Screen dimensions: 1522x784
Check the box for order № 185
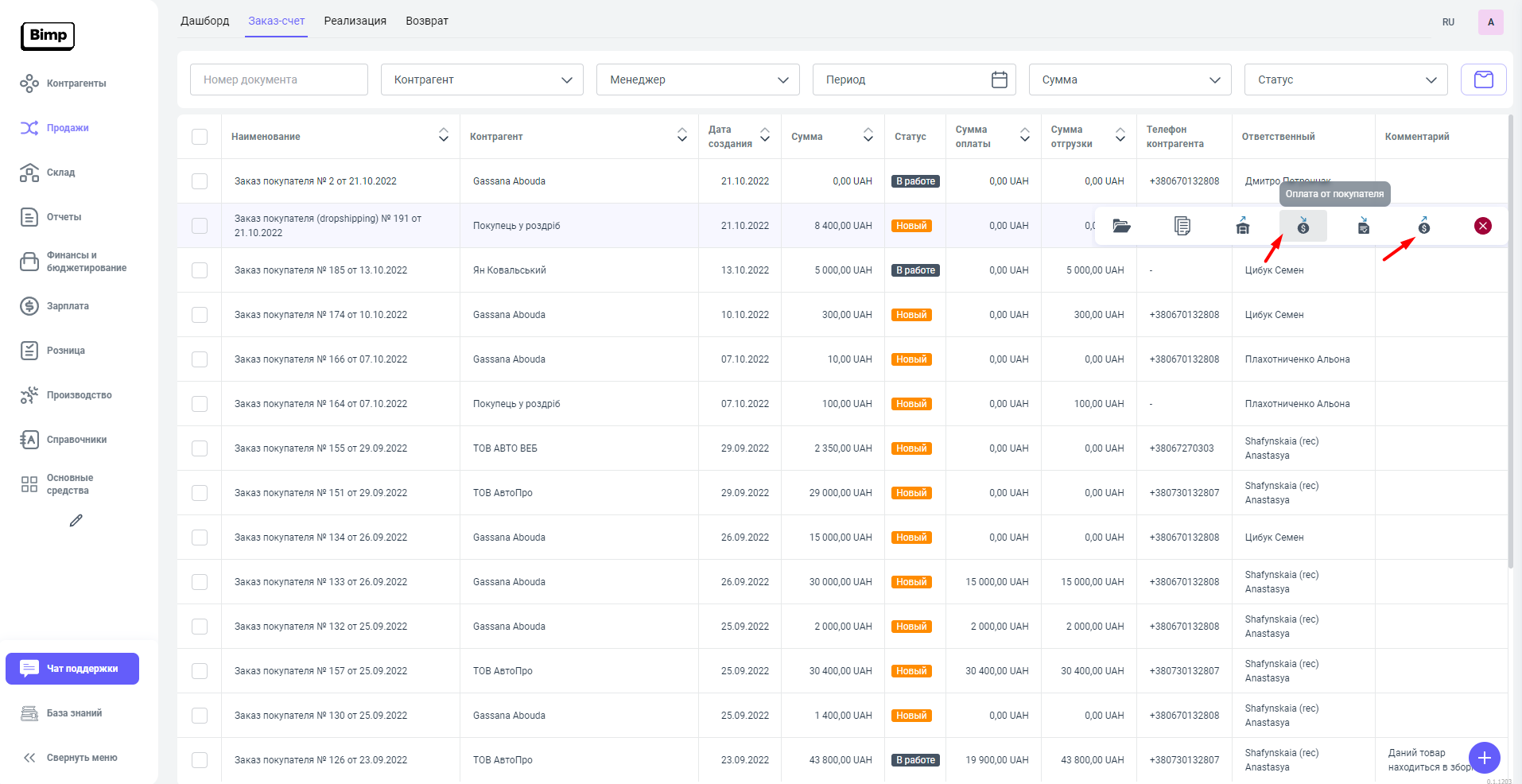tap(200, 270)
